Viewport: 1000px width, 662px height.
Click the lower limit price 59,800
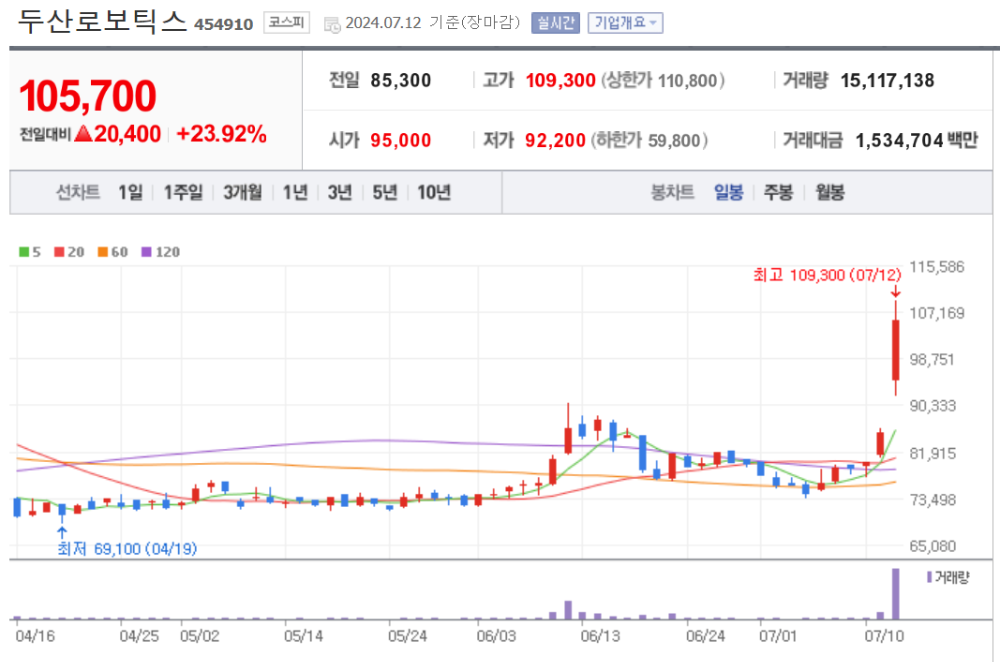pyautogui.click(x=674, y=141)
